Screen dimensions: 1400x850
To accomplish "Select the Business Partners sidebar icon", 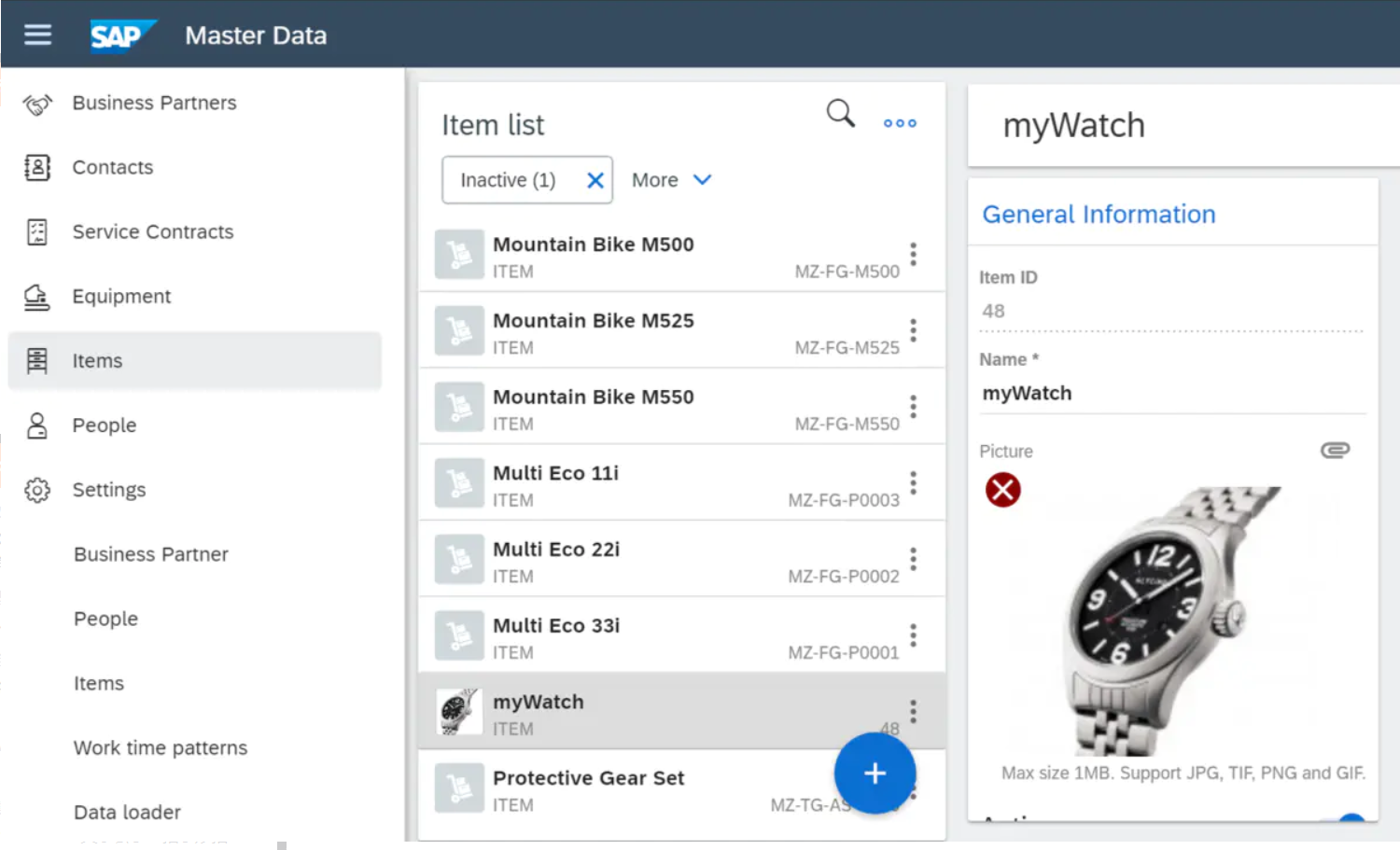I will [37, 104].
